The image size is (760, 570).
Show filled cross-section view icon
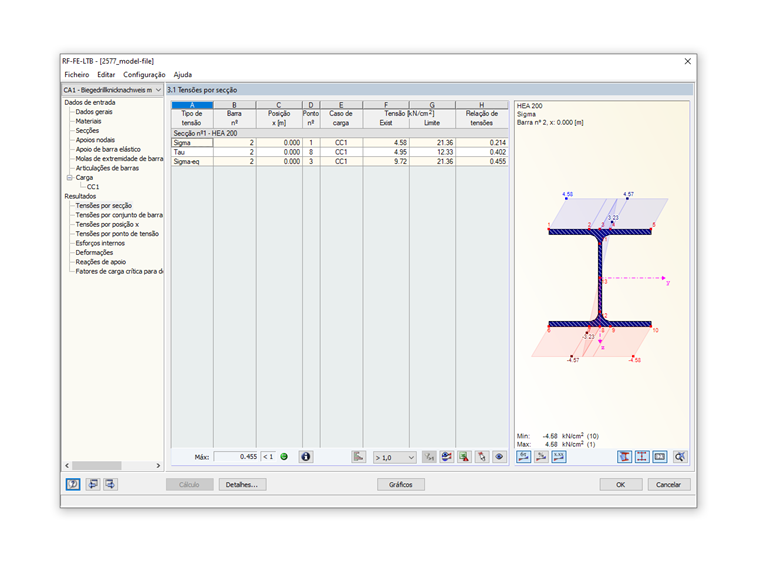click(624, 457)
